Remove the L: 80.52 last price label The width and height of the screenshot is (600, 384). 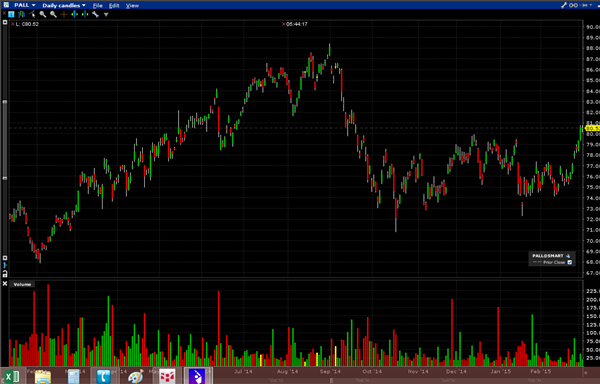tap(13, 24)
